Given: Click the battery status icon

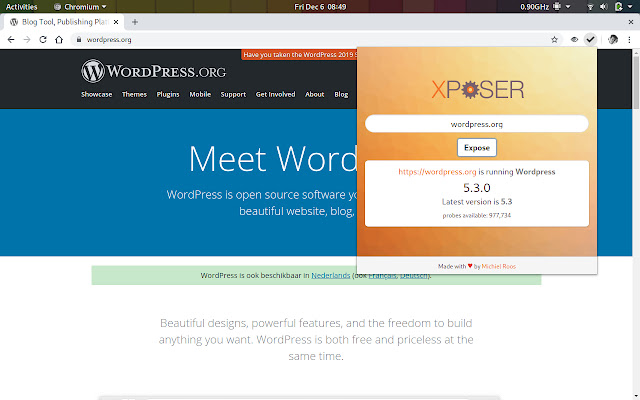Looking at the screenshot, I should (619, 7).
